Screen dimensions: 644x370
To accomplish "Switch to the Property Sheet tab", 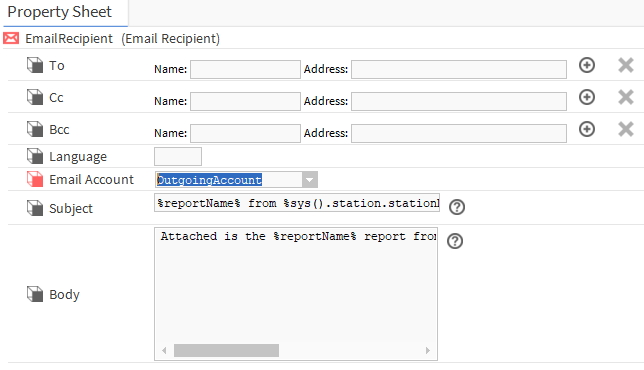I will click(x=60, y=11).
